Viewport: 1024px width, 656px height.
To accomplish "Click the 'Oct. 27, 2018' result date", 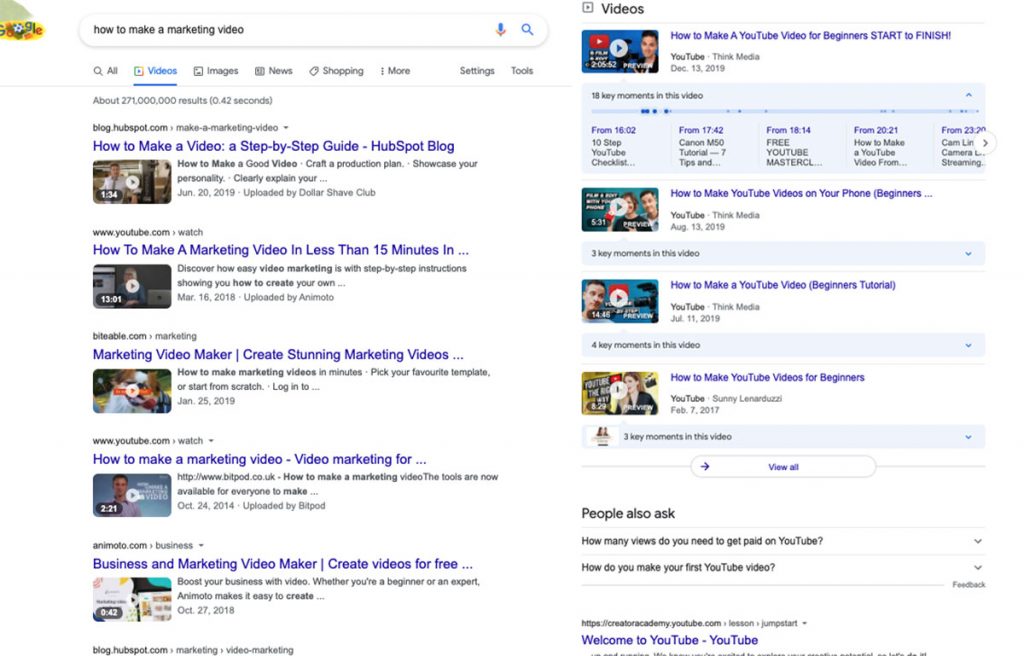I will coord(206,610).
